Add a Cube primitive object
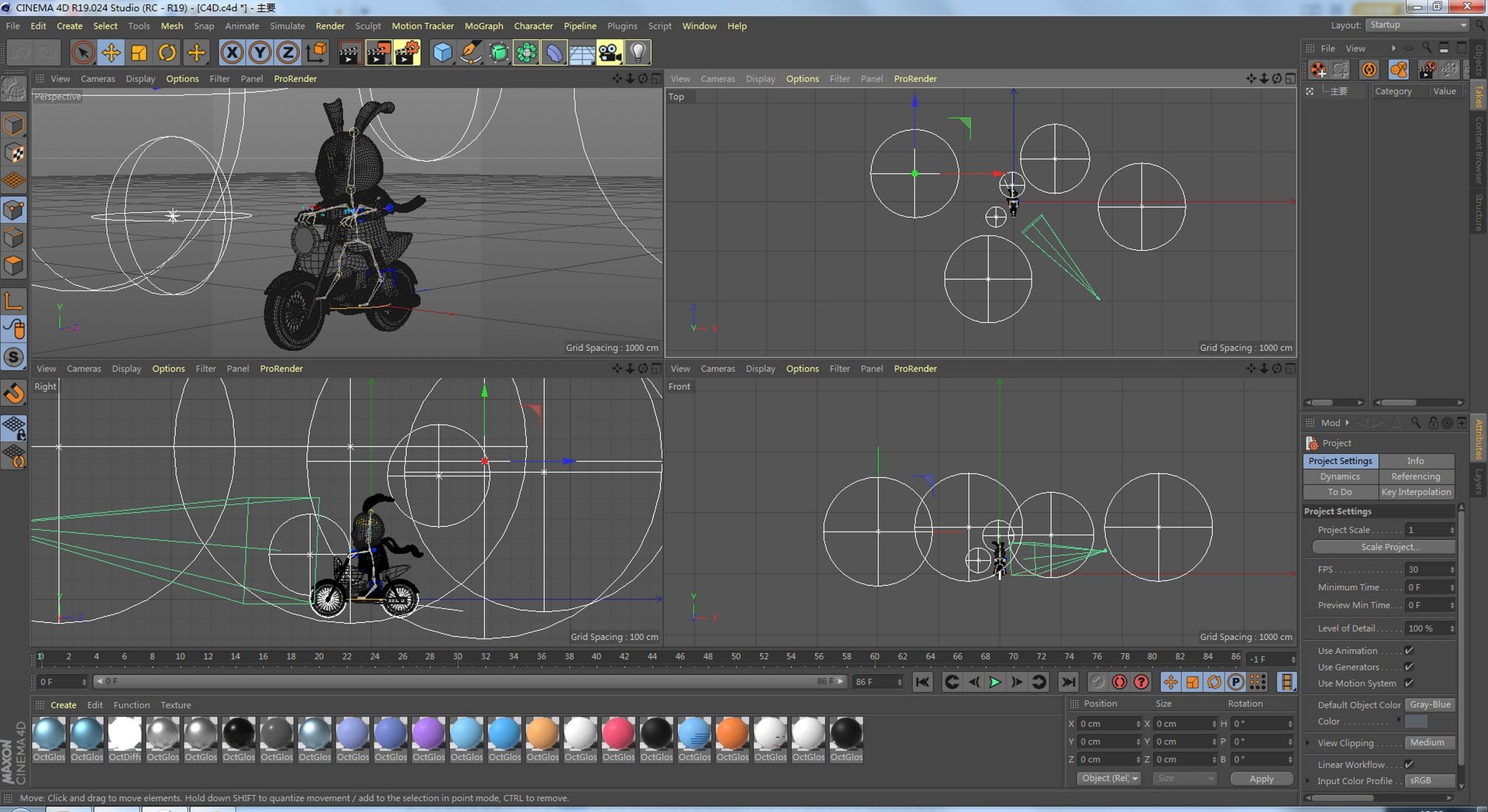The height and width of the screenshot is (812, 1488). pos(443,53)
